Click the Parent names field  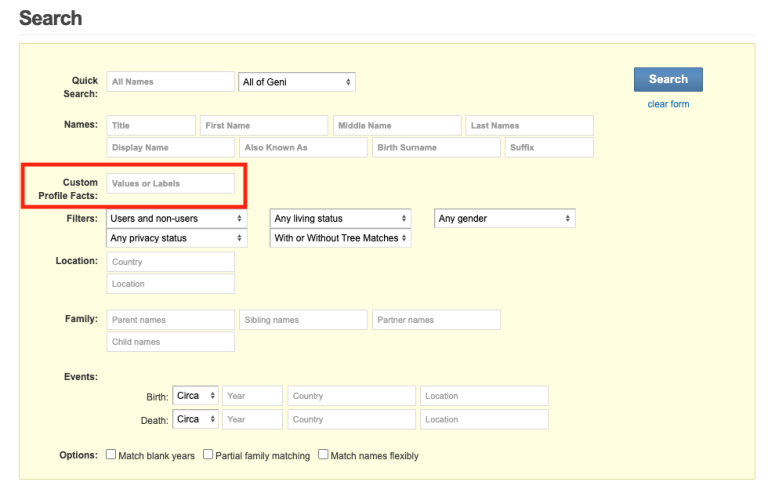pos(170,320)
